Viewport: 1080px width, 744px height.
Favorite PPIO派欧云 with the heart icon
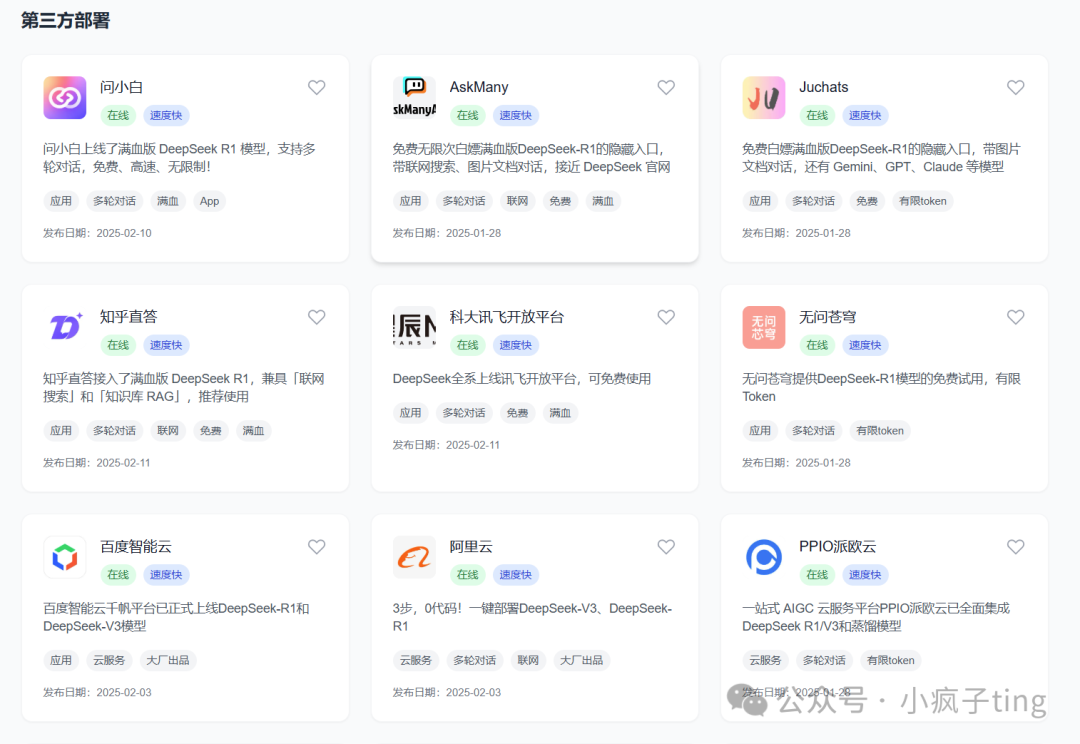coord(1015,546)
